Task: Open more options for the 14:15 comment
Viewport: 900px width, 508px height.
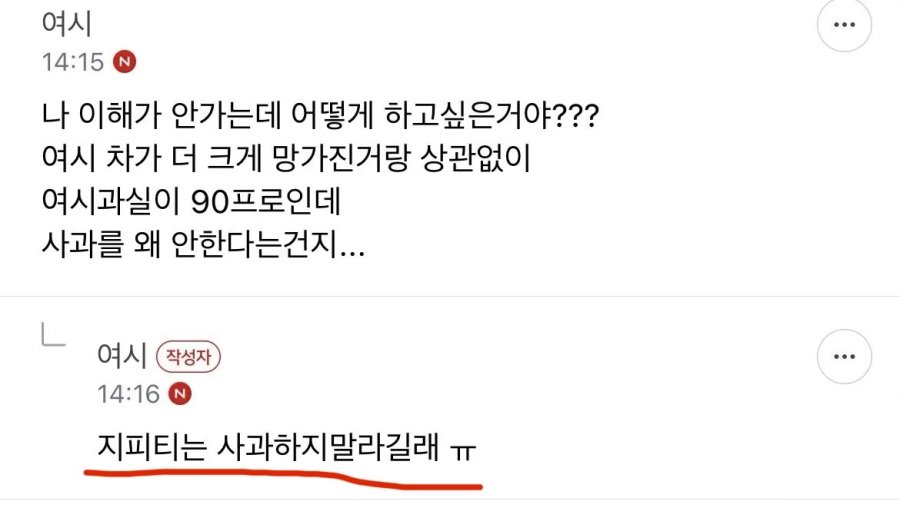Action: click(x=844, y=25)
